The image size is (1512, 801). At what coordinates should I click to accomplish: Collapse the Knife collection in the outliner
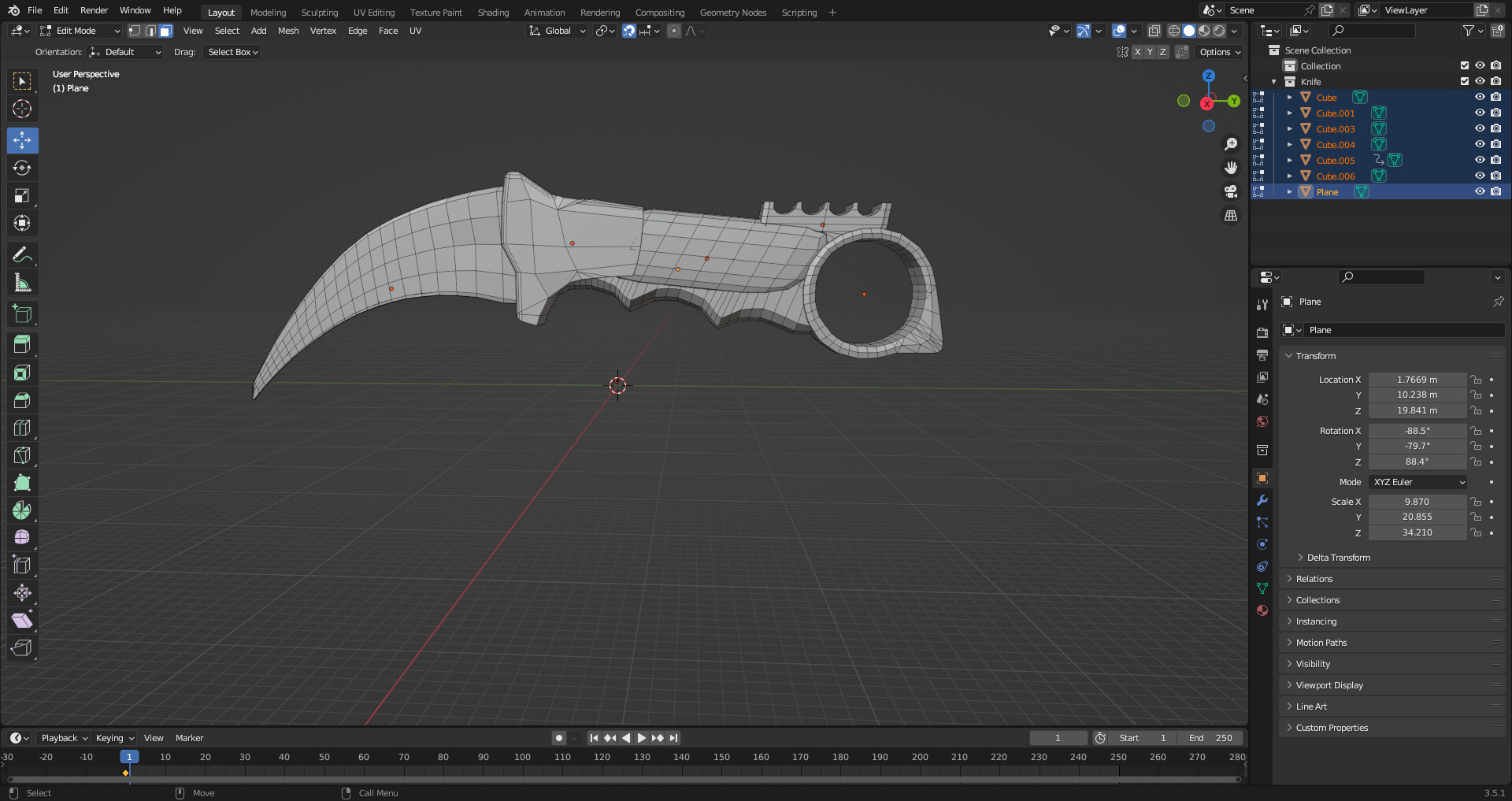(x=1273, y=81)
